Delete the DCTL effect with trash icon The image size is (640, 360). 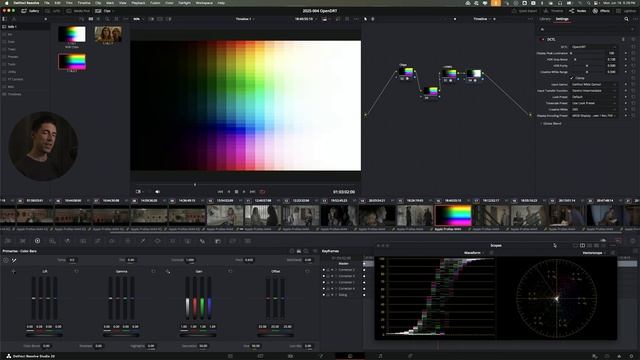(x=623, y=40)
